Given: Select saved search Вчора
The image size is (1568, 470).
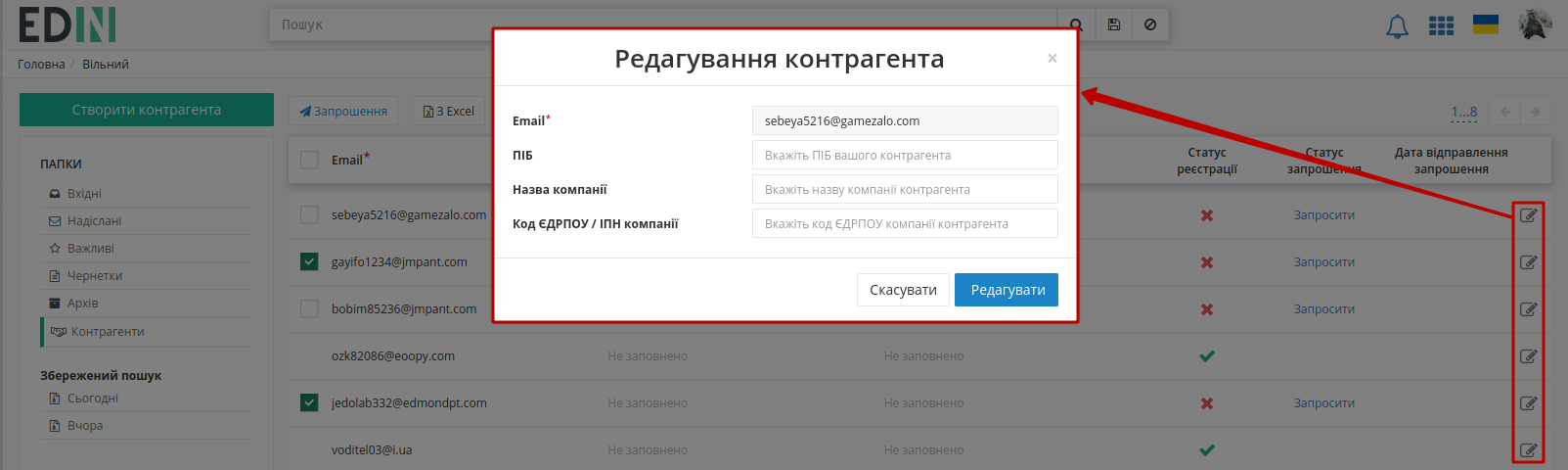Looking at the screenshot, I should coord(84,426).
